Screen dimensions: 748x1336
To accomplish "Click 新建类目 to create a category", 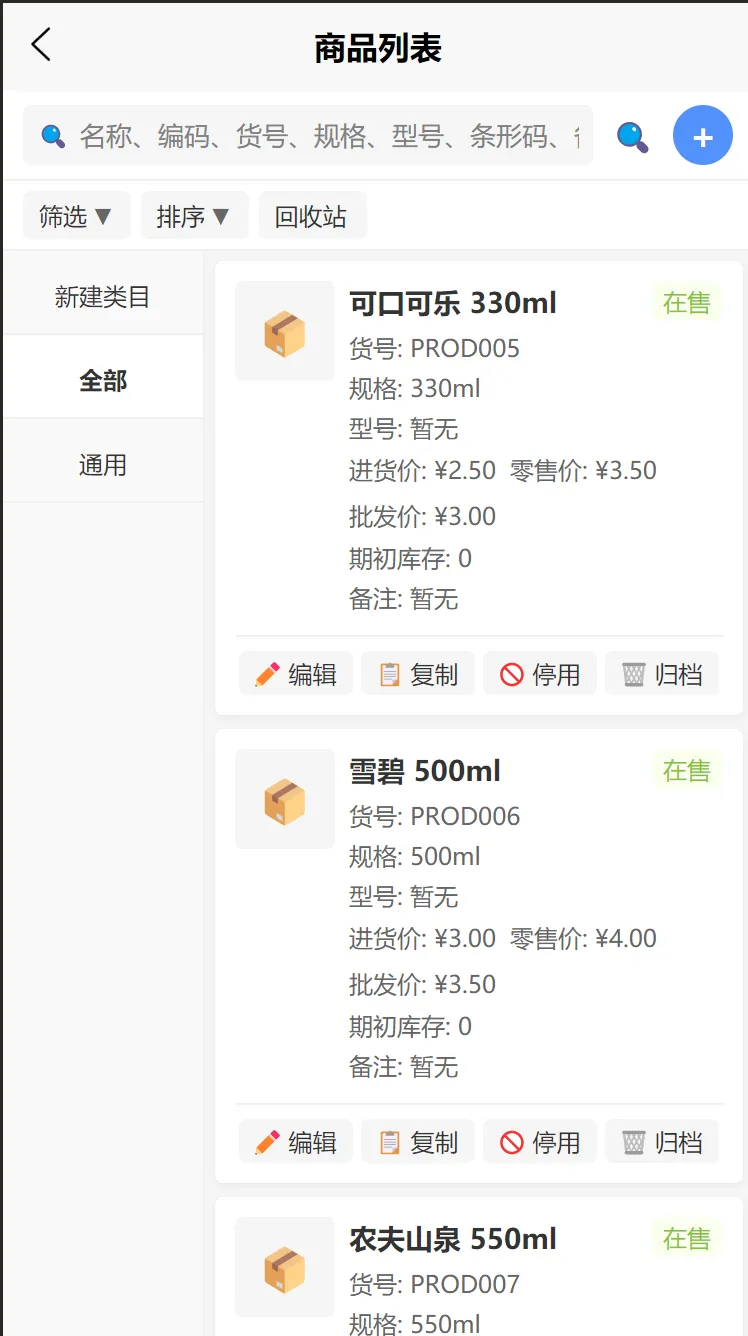I will pos(103,297).
